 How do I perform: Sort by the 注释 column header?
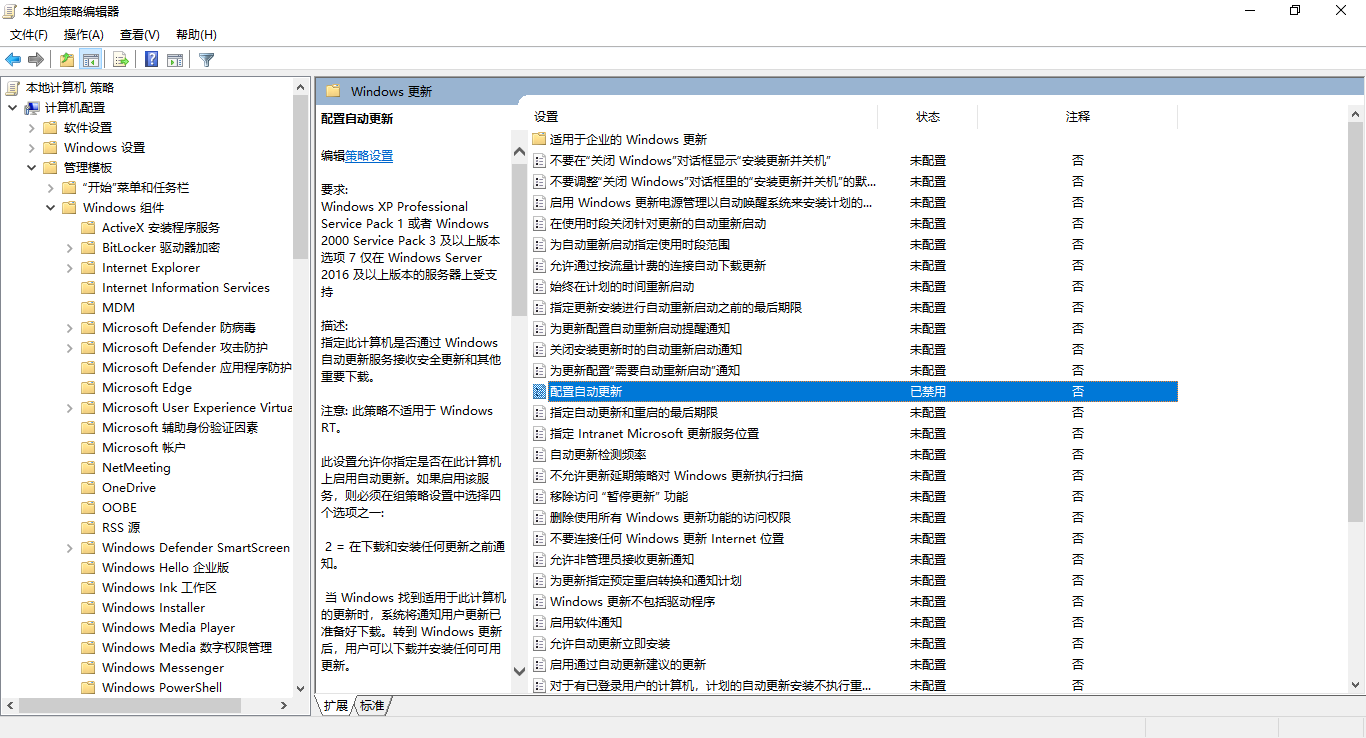1078,117
